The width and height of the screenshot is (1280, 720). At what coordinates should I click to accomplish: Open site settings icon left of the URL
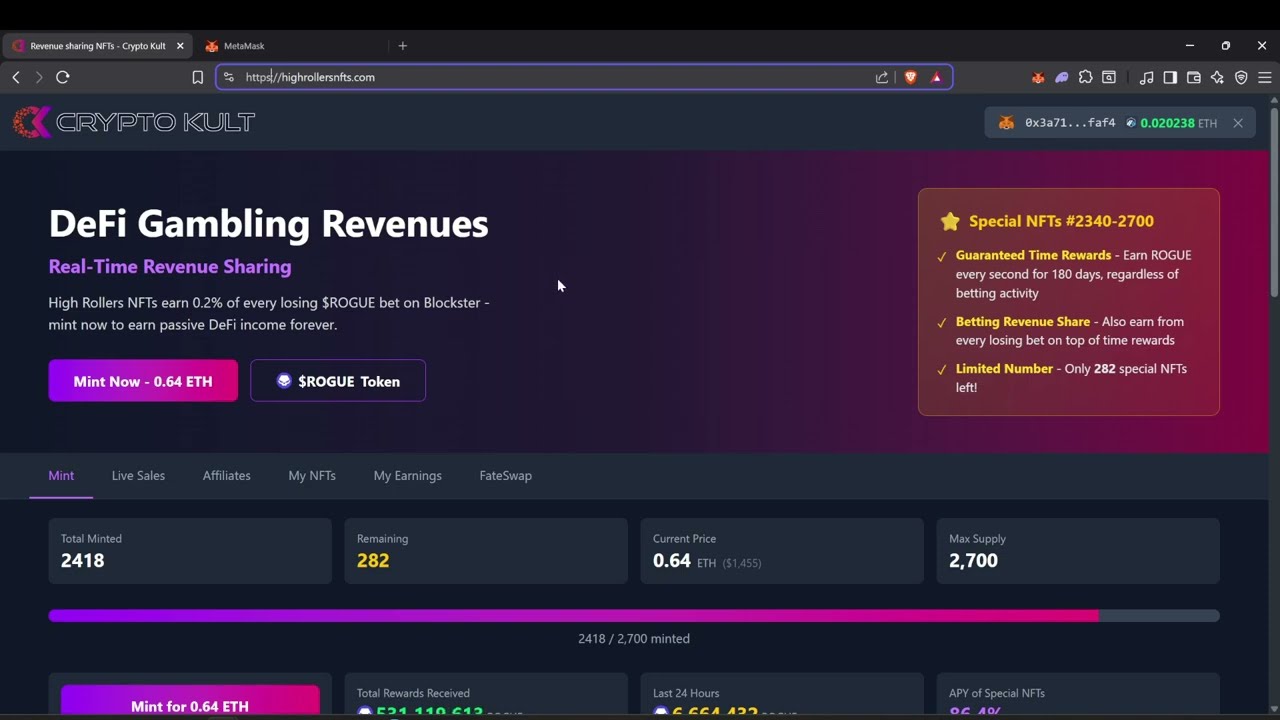click(x=229, y=77)
